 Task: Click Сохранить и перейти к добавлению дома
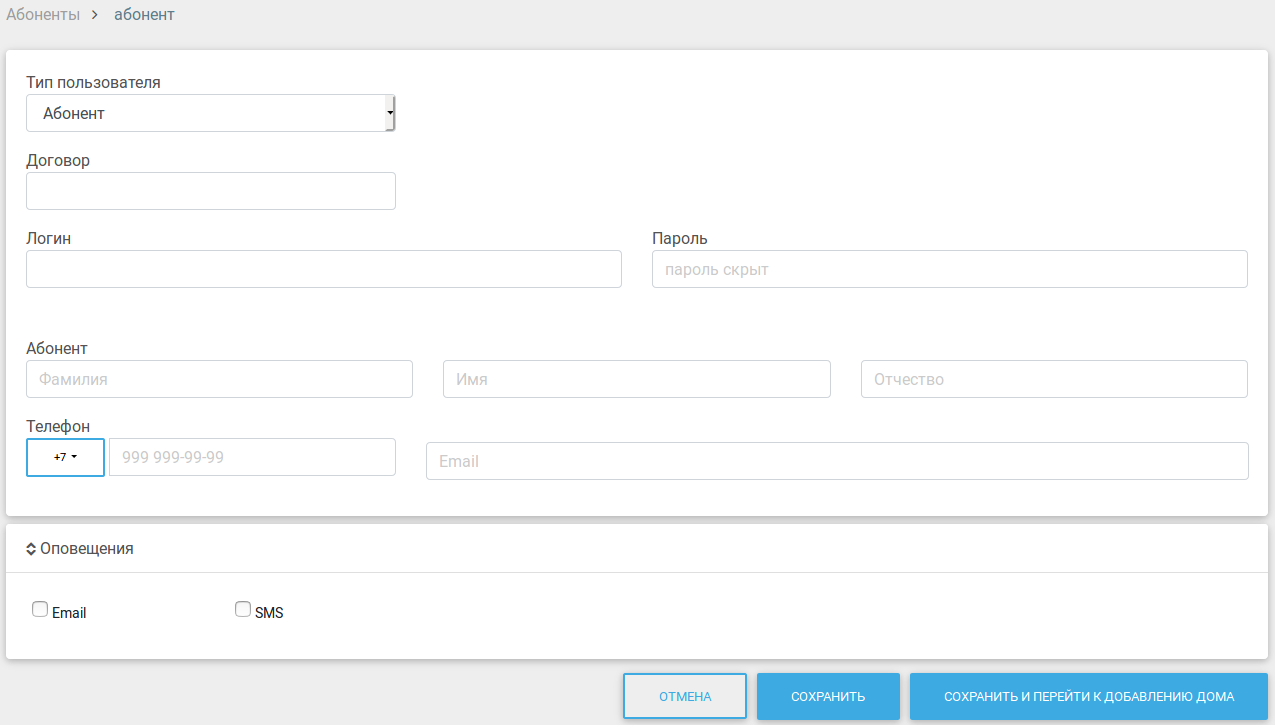click(x=1089, y=696)
